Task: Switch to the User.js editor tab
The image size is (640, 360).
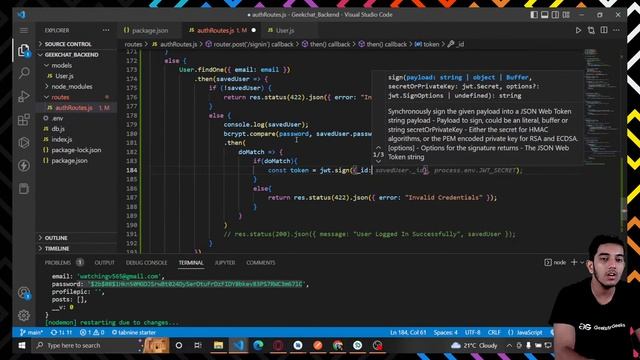Action: (284, 30)
